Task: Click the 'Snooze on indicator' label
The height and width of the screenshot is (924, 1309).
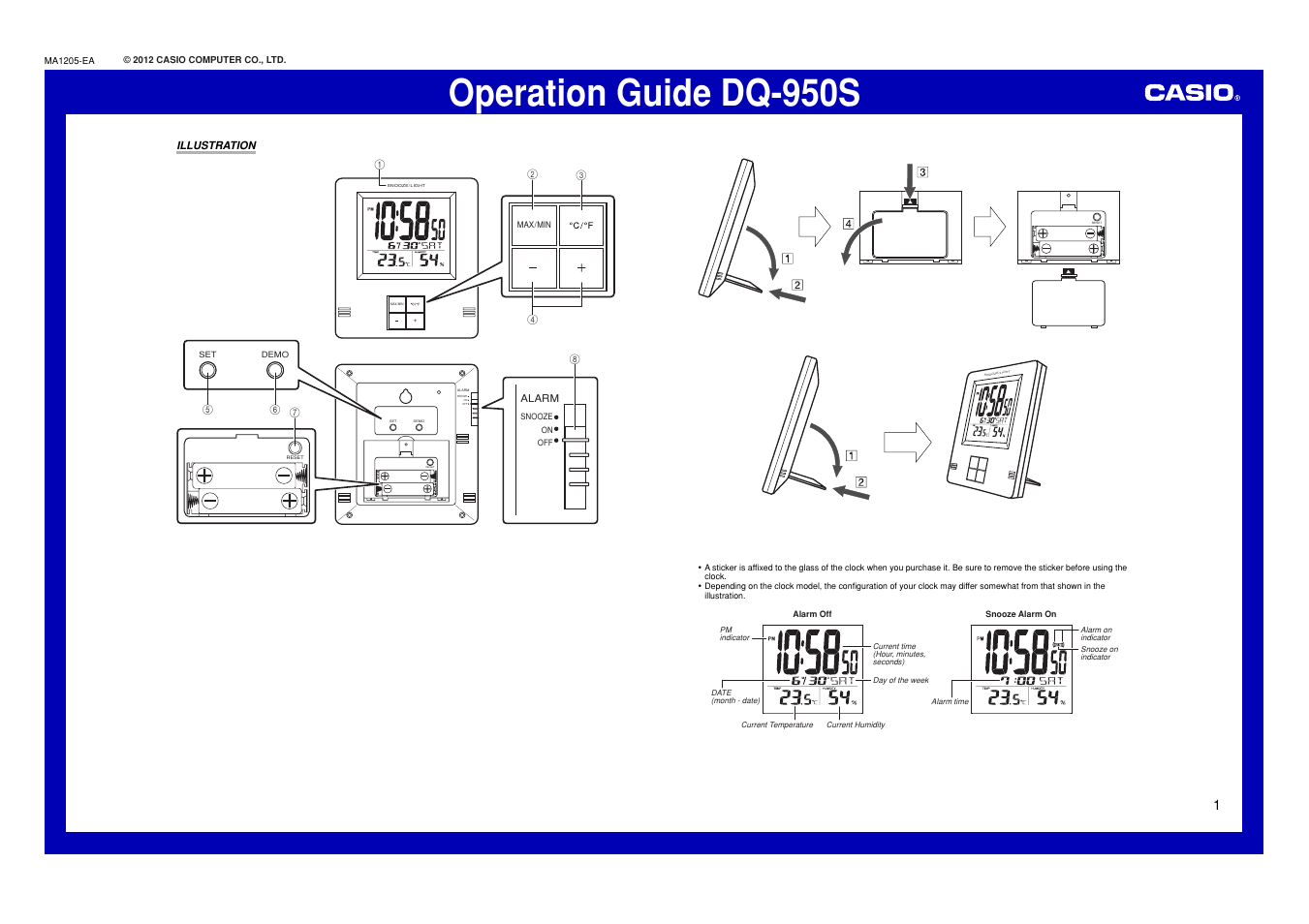Action: click(x=1100, y=653)
